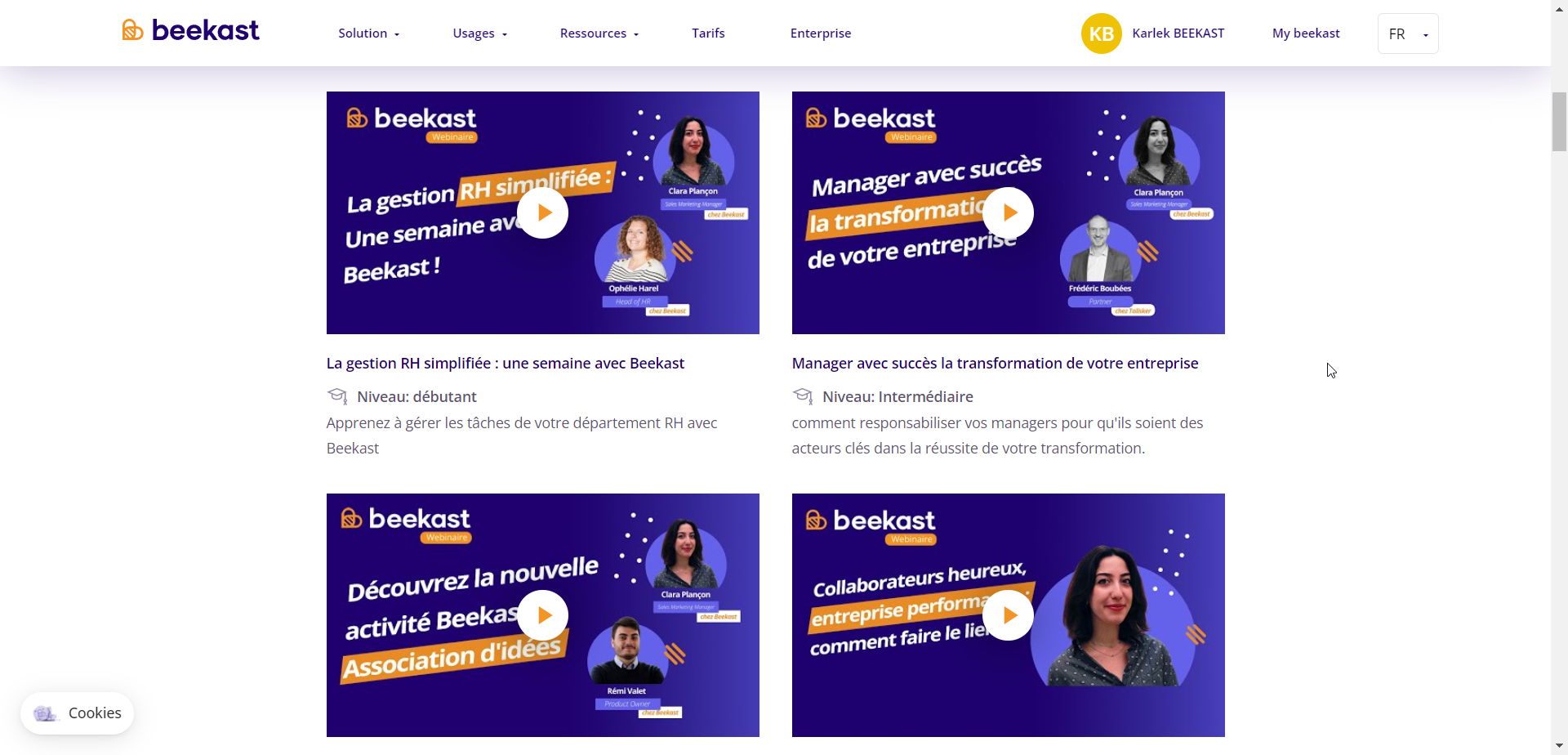Click the cookie icon in Cookies badge
Image resolution: width=1568 pixels, height=755 pixels.
45,713
